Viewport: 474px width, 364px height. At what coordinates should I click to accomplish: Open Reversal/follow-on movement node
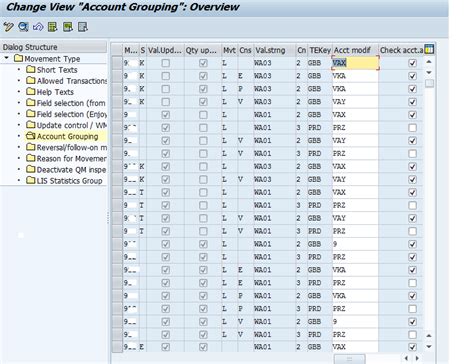(72, 147)
